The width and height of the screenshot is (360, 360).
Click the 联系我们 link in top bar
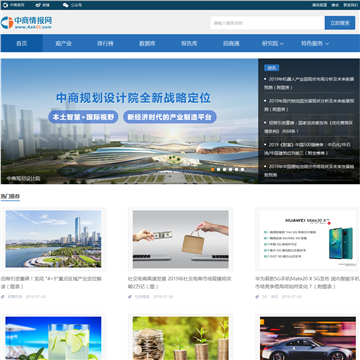351,5
